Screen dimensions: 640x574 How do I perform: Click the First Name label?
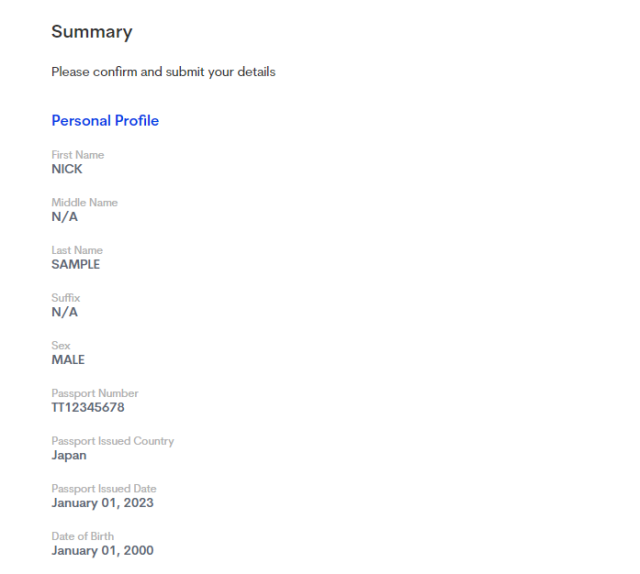[77, 155]
